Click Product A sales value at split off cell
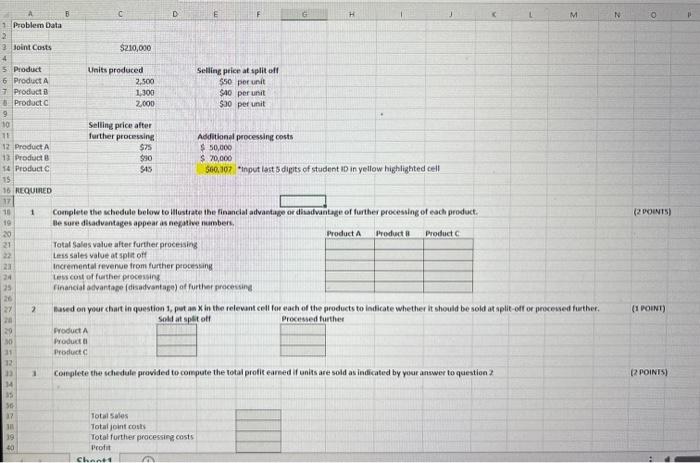The image size is (700, 463). (350, 255)
